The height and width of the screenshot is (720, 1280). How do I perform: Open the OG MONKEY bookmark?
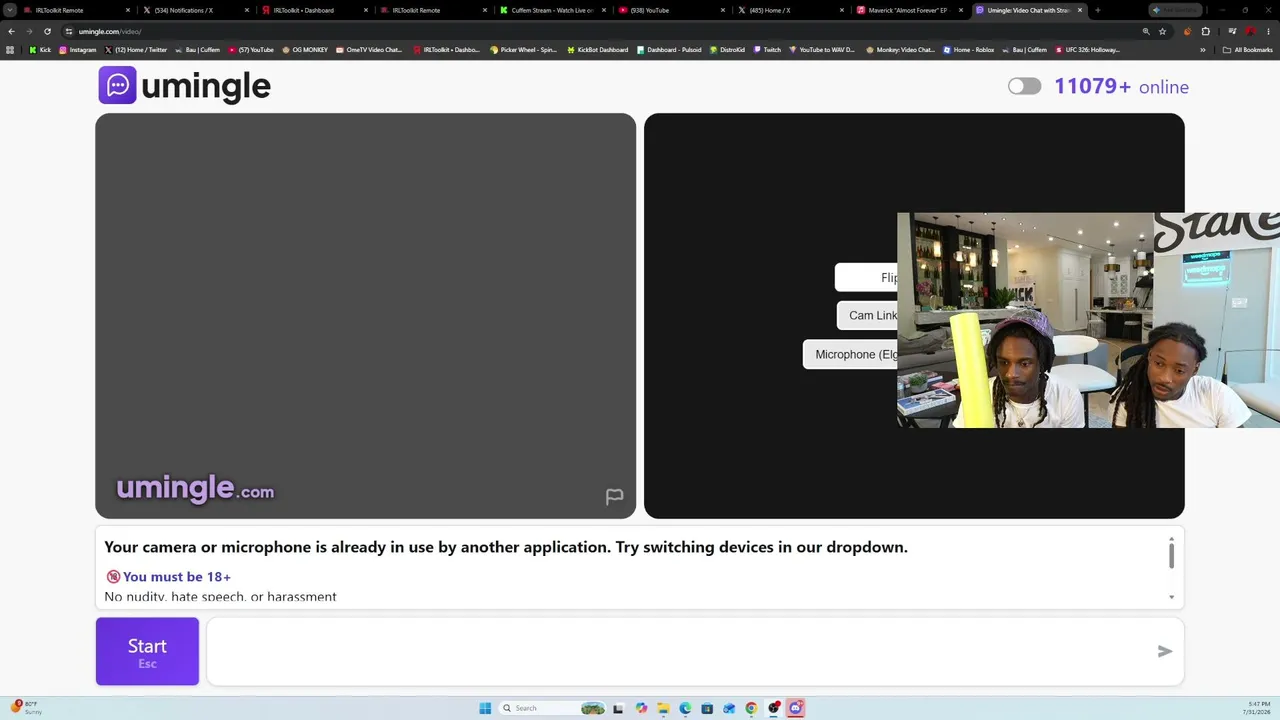coord(305,50)
